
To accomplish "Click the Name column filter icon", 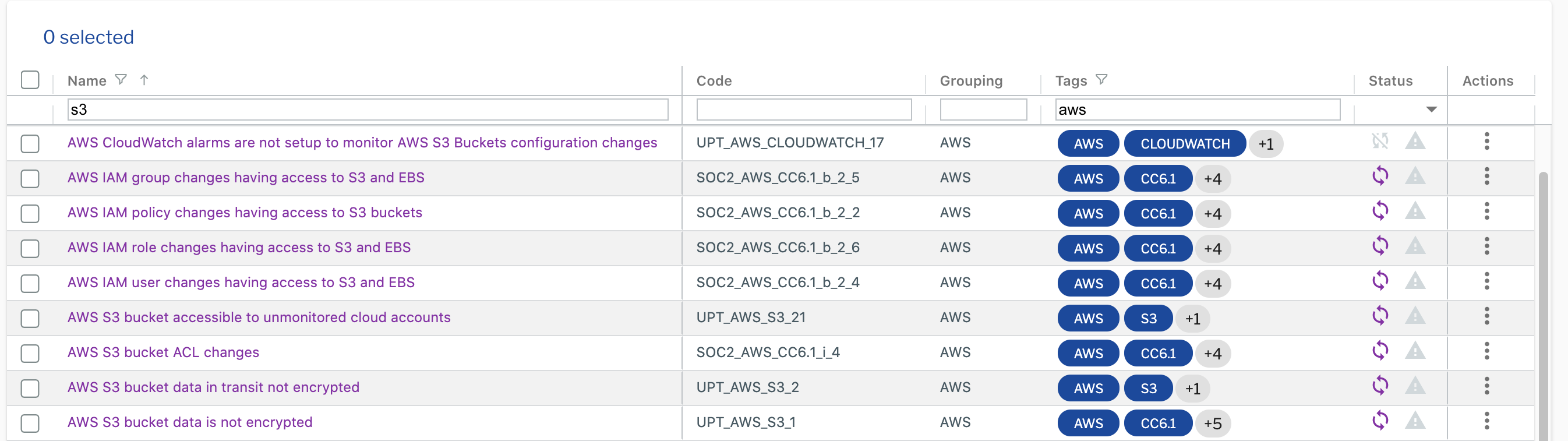I will pyautogui.click(x=121, y=80).
